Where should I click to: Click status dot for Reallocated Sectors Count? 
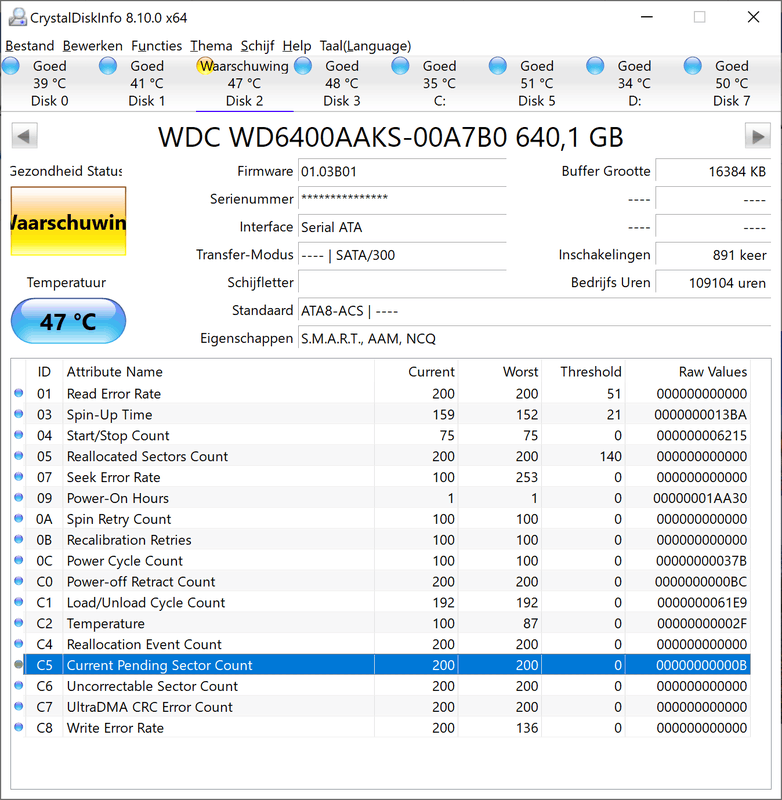click(x=19, y=456)
